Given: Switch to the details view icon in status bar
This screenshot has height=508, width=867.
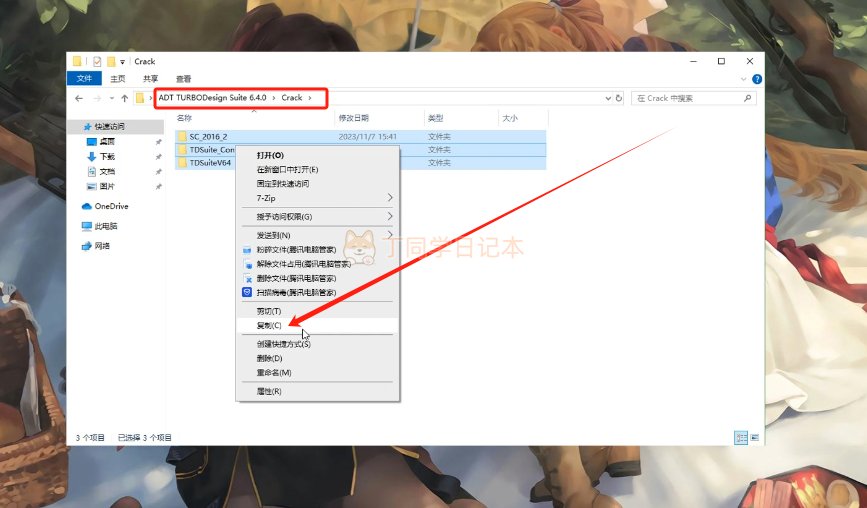Looking at the screenshot, I should pos(741,437).
